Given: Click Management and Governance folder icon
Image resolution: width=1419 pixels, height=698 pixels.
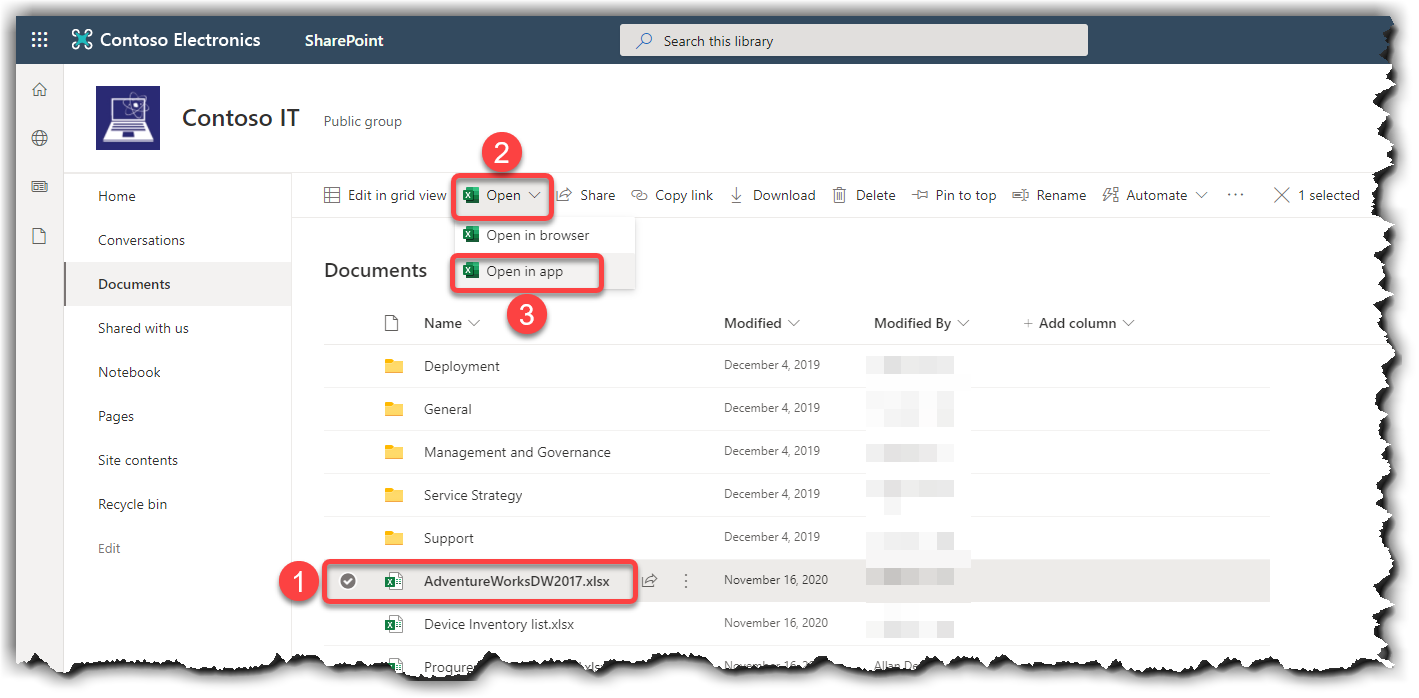Looking at the screenshot, I should pyautogui.click(x=394, y=452).
